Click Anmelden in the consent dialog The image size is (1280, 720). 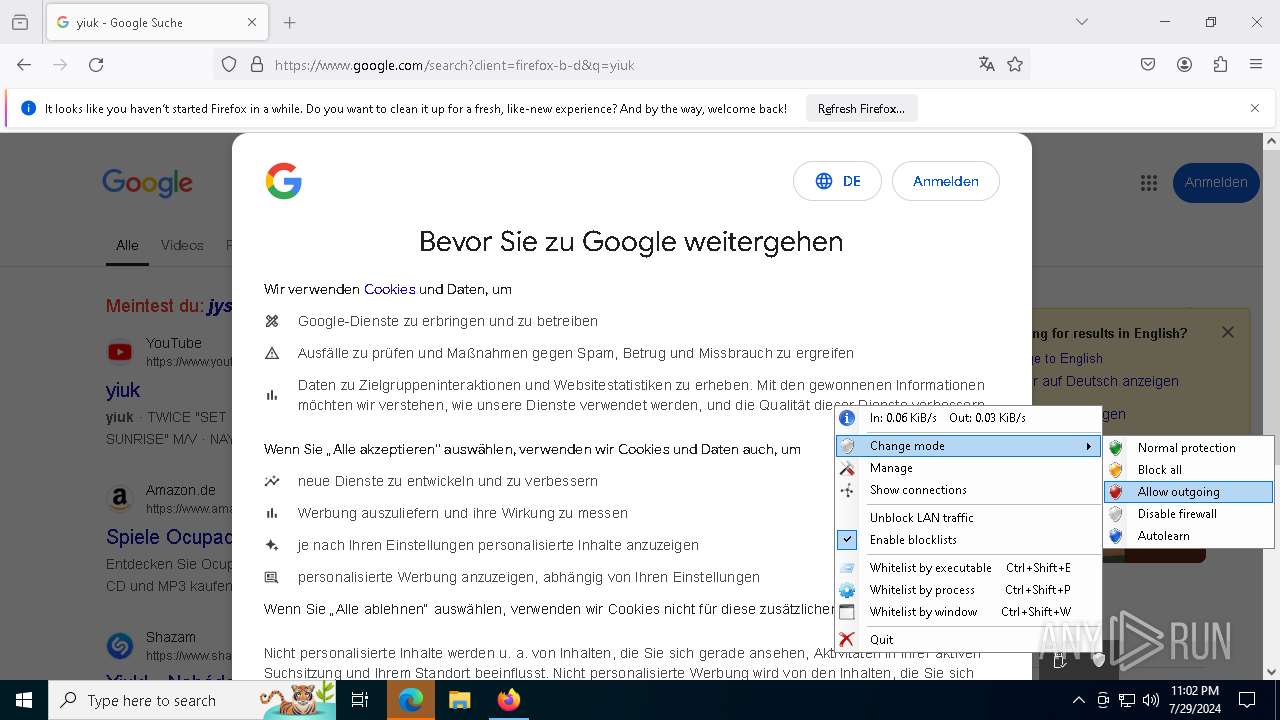tap(945, 181)
